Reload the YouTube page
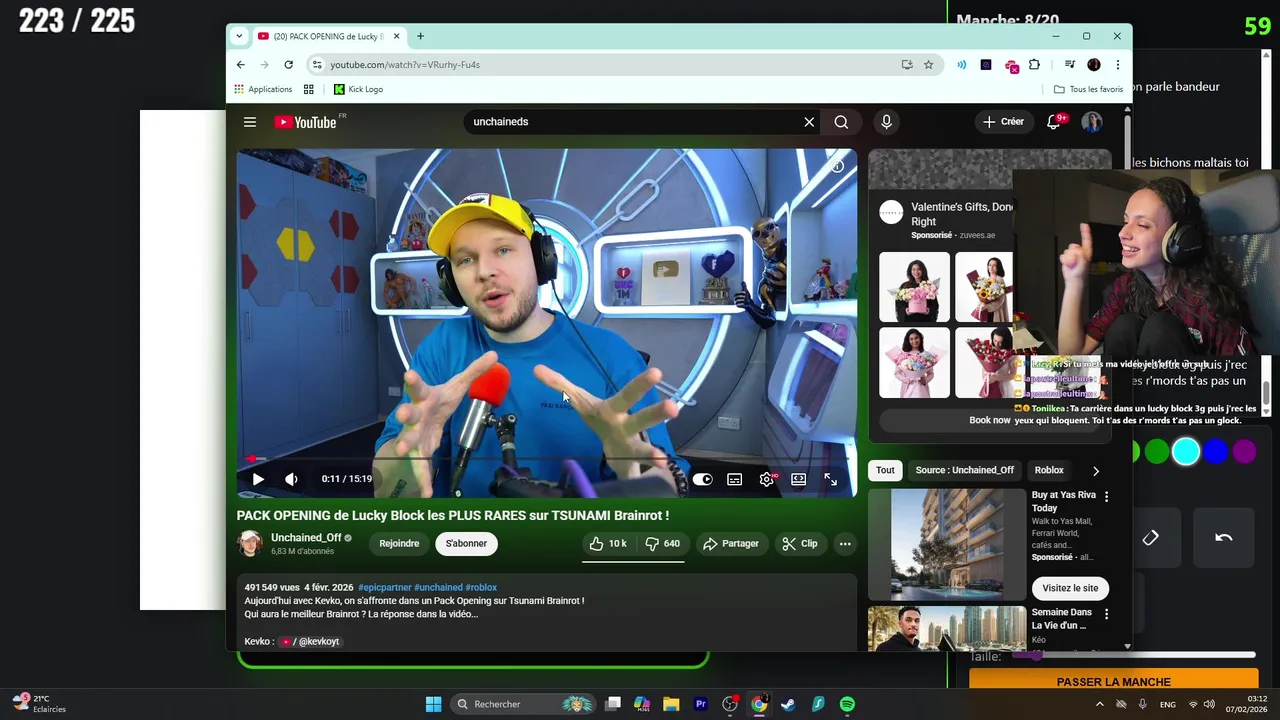Viewport: 1280px width, 720px height. click(288, 64)
